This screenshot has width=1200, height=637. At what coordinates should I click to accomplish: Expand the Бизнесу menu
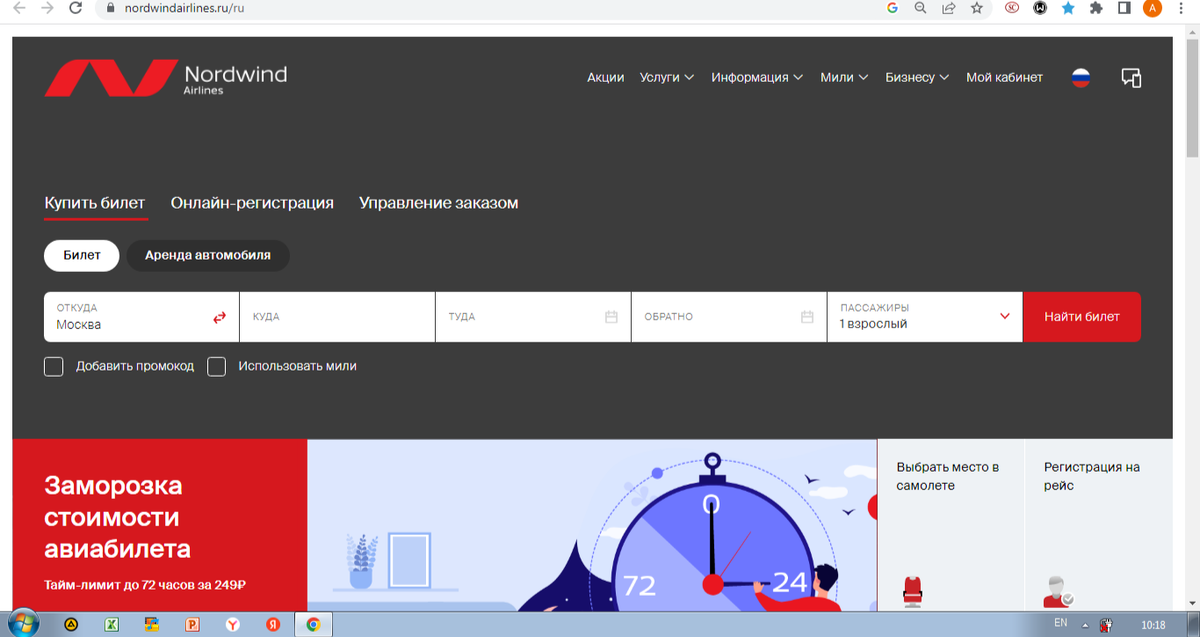click(917, 78)
